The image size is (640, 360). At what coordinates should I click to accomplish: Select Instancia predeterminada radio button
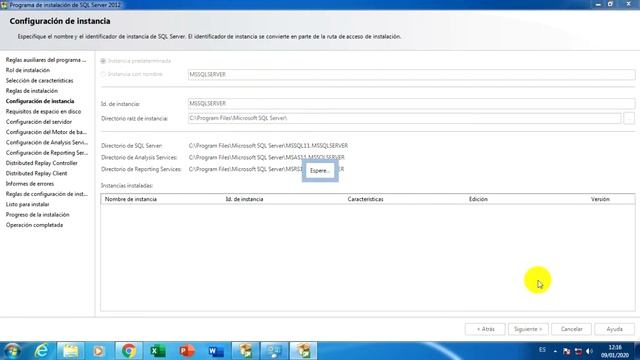(103, 61)
